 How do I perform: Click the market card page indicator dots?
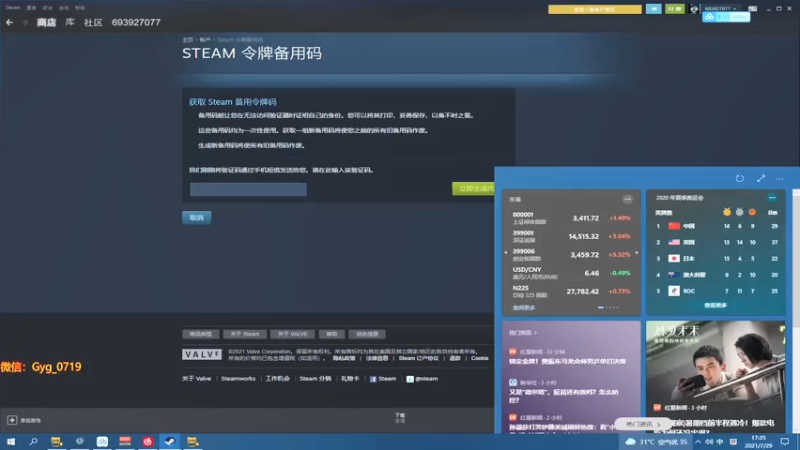click(x=608, y=308)
